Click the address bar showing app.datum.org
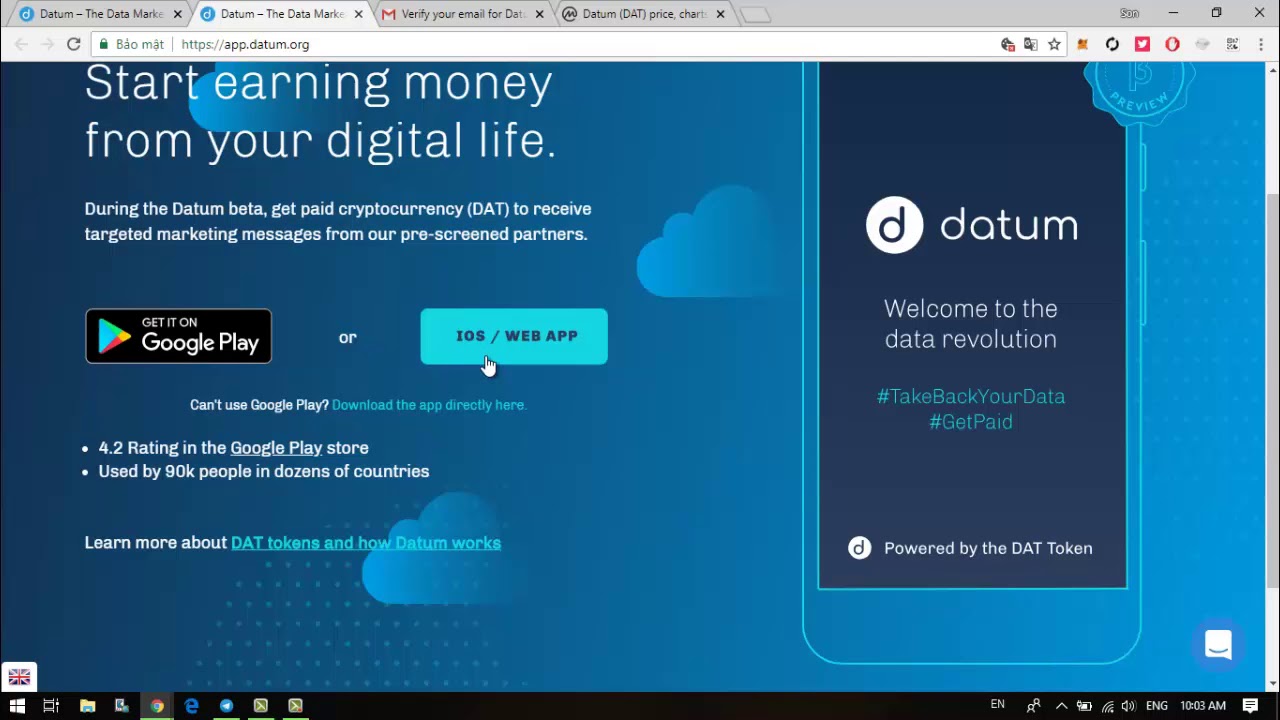The width and height of the screenshot is (1280, 720). [580, 44]
